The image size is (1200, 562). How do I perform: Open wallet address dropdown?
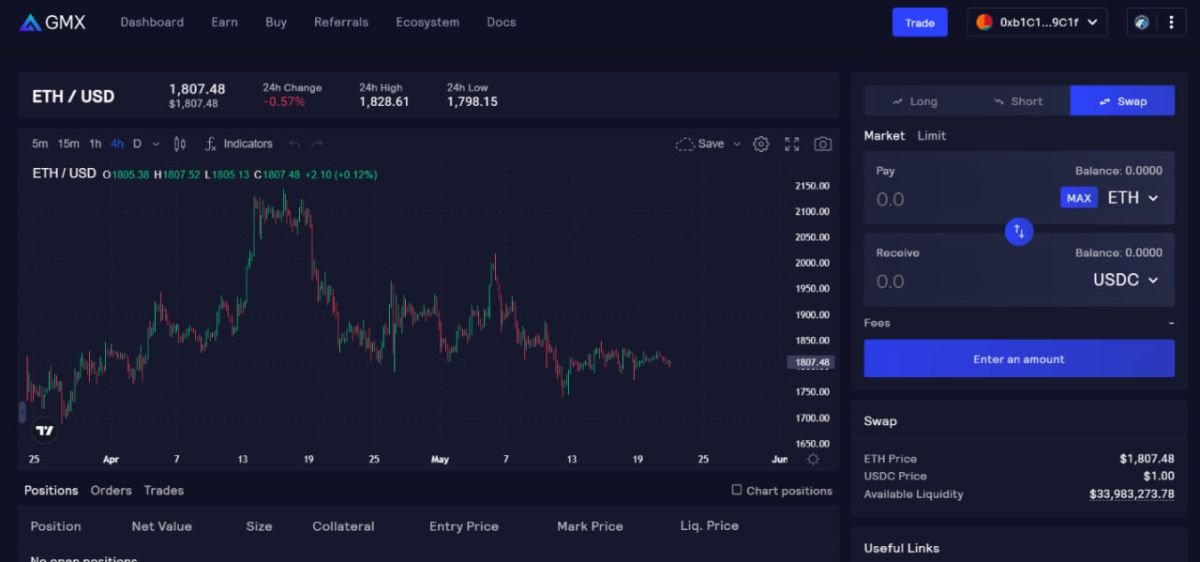point(1037,22)
